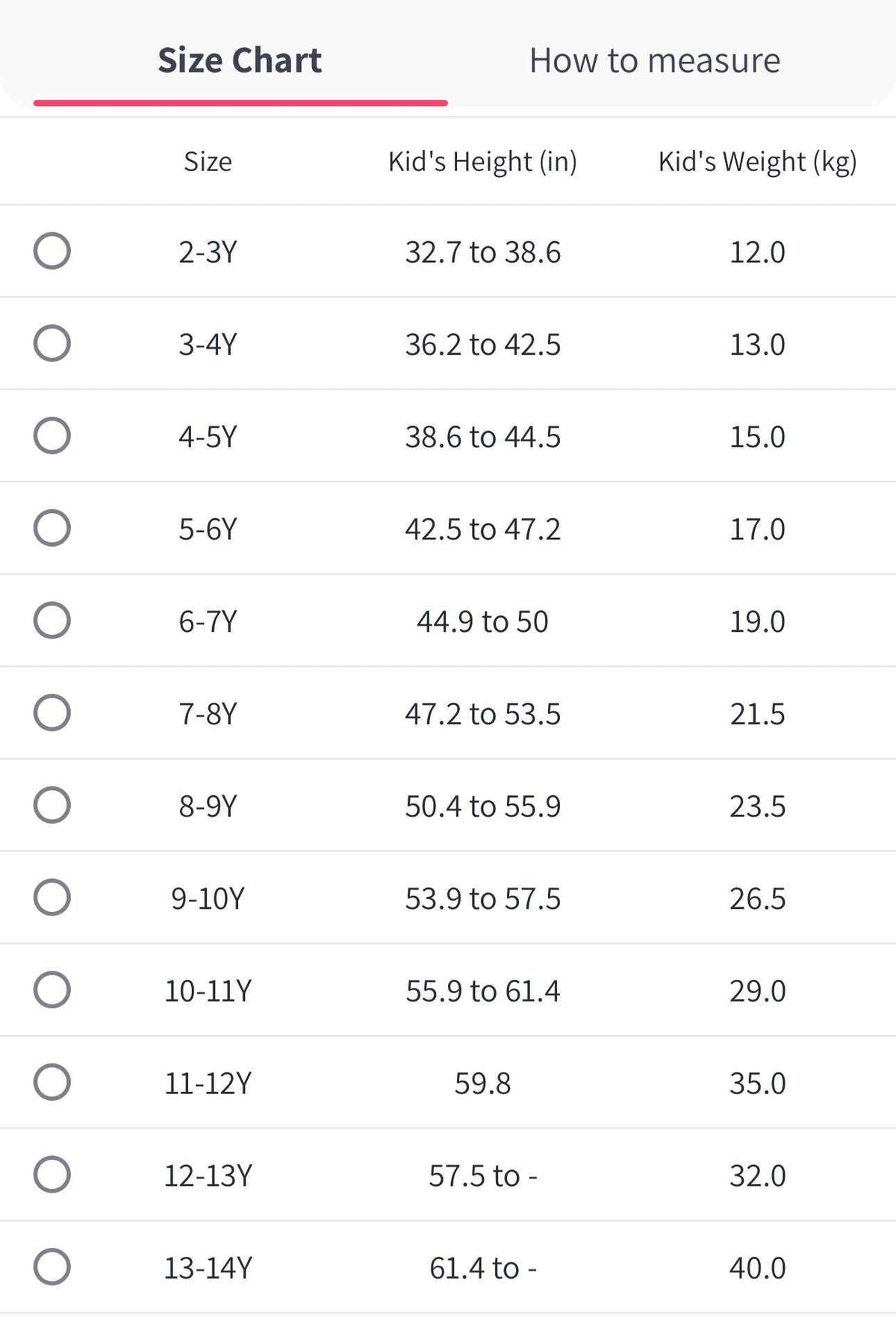Choose the 11-12Y size radio button
The height and width of the screenshot is (1339, 896).
pos(52,1082)
